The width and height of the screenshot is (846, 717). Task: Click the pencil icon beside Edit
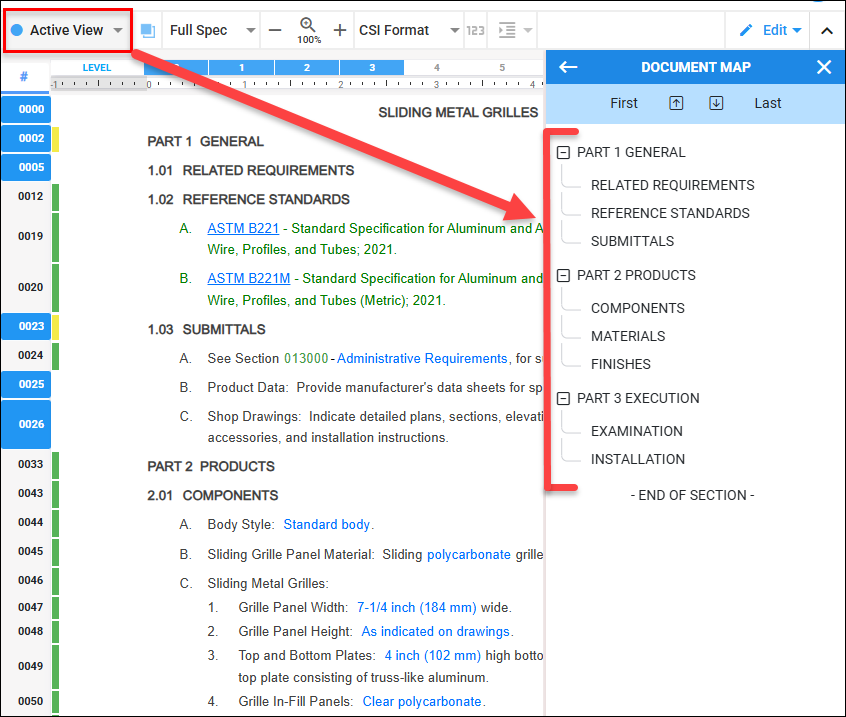pyautogui.click(x=746, y=30)
